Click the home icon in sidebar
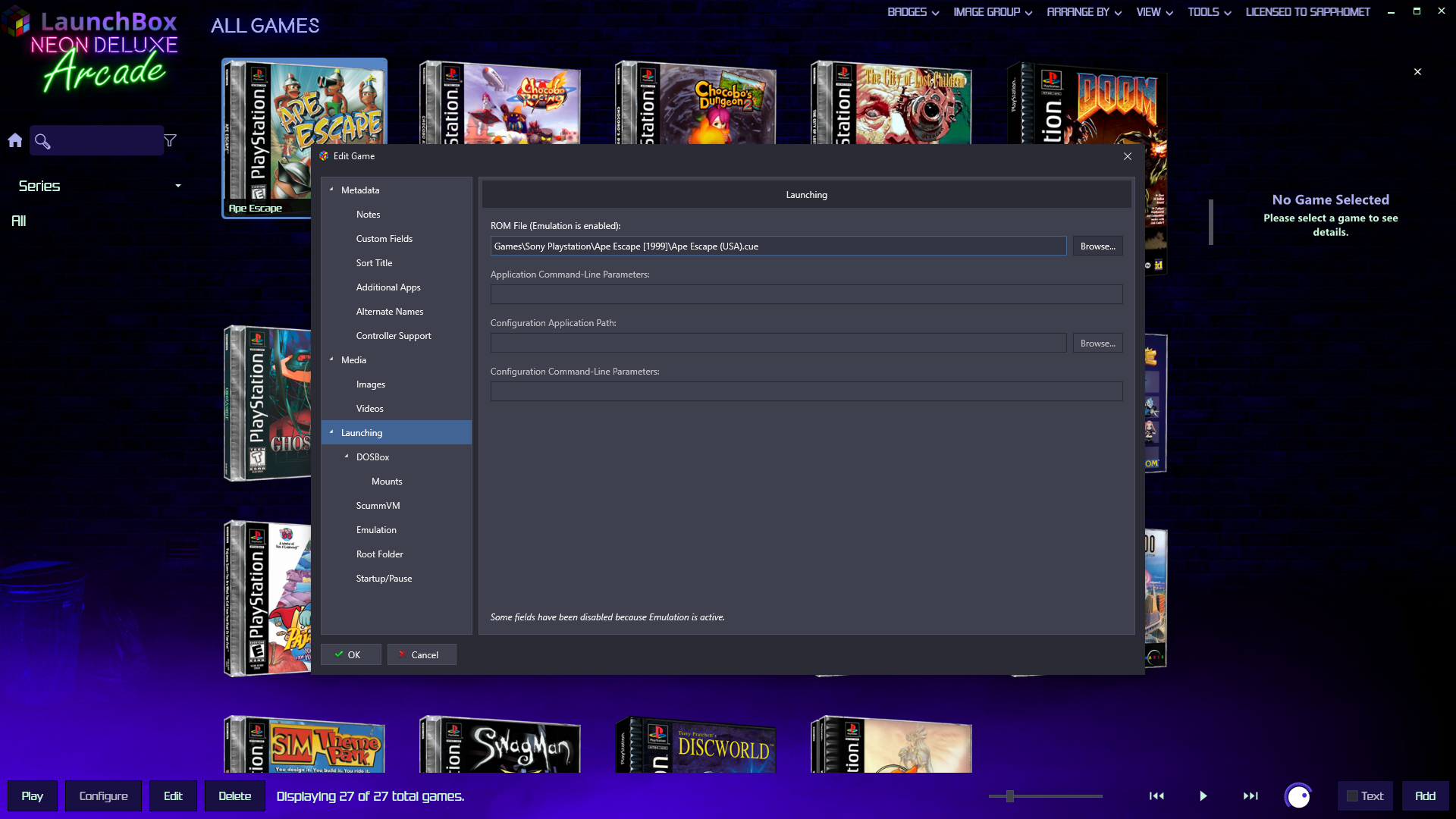 pos(15,140)
